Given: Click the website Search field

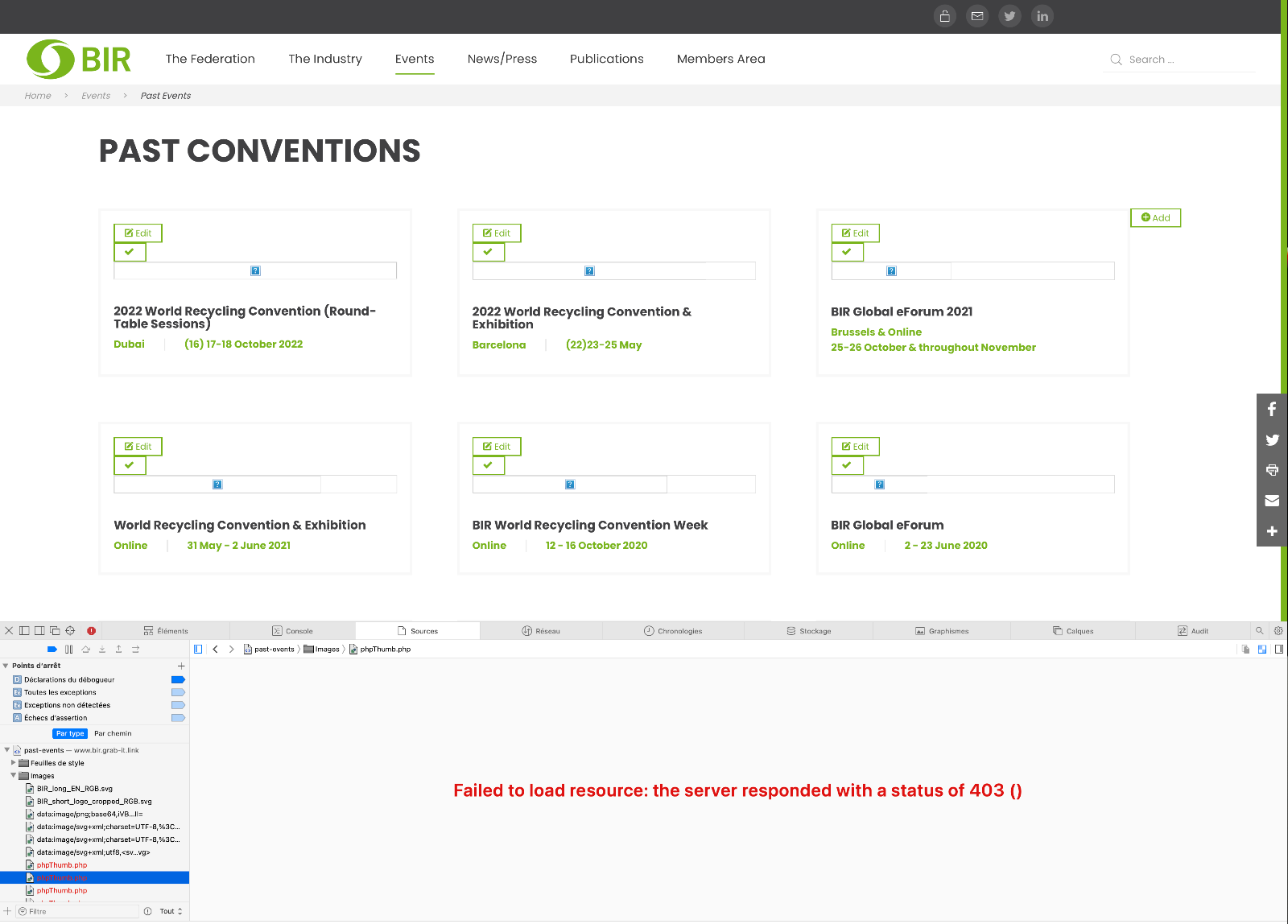Looking at the screenshot, I should (1183, 60).
